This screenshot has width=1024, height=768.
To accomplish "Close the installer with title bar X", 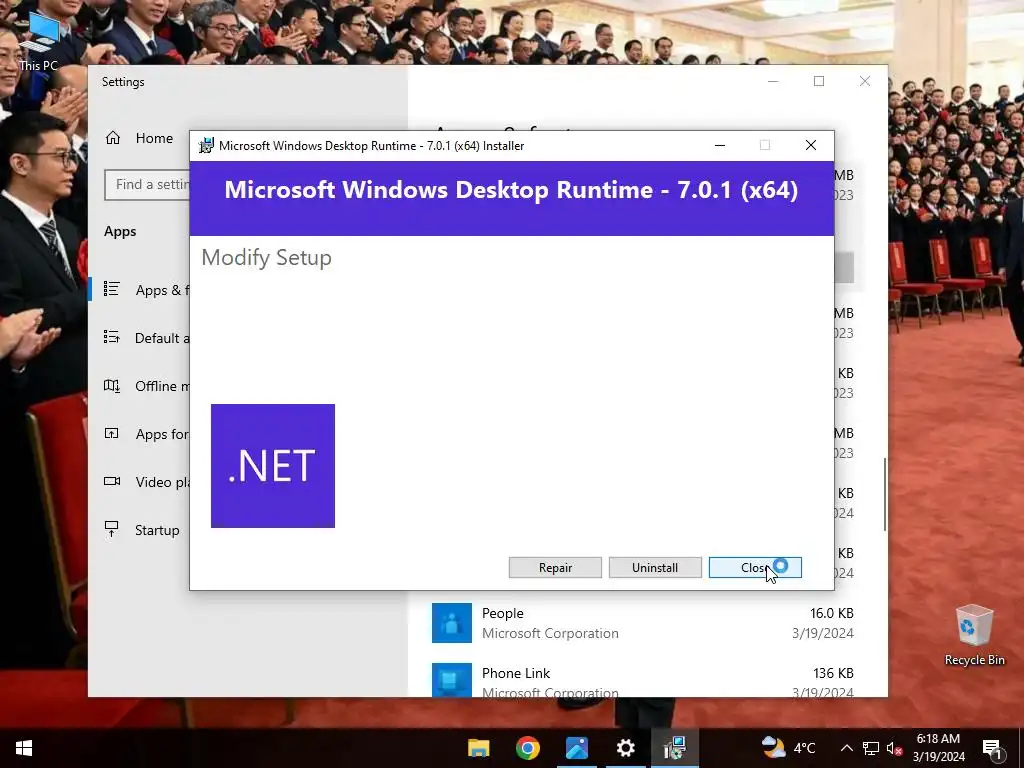I will tap(810, 145).
